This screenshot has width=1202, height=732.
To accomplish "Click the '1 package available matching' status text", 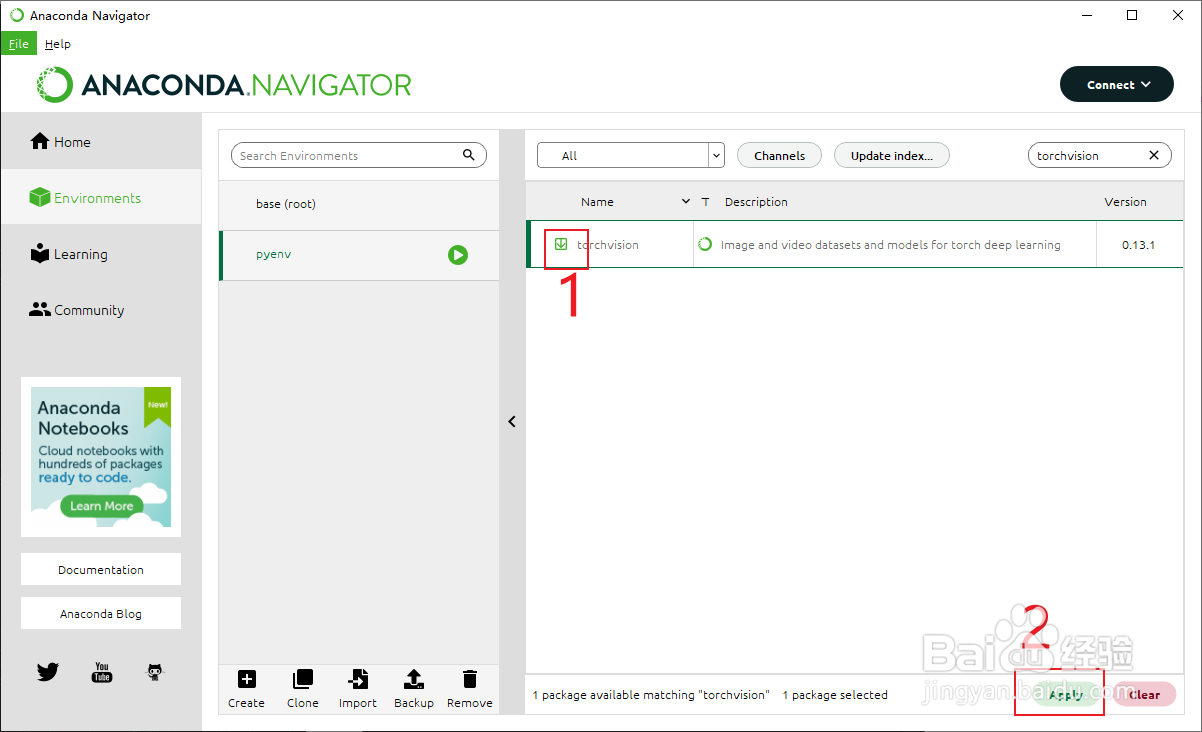I will coord(650,695).
